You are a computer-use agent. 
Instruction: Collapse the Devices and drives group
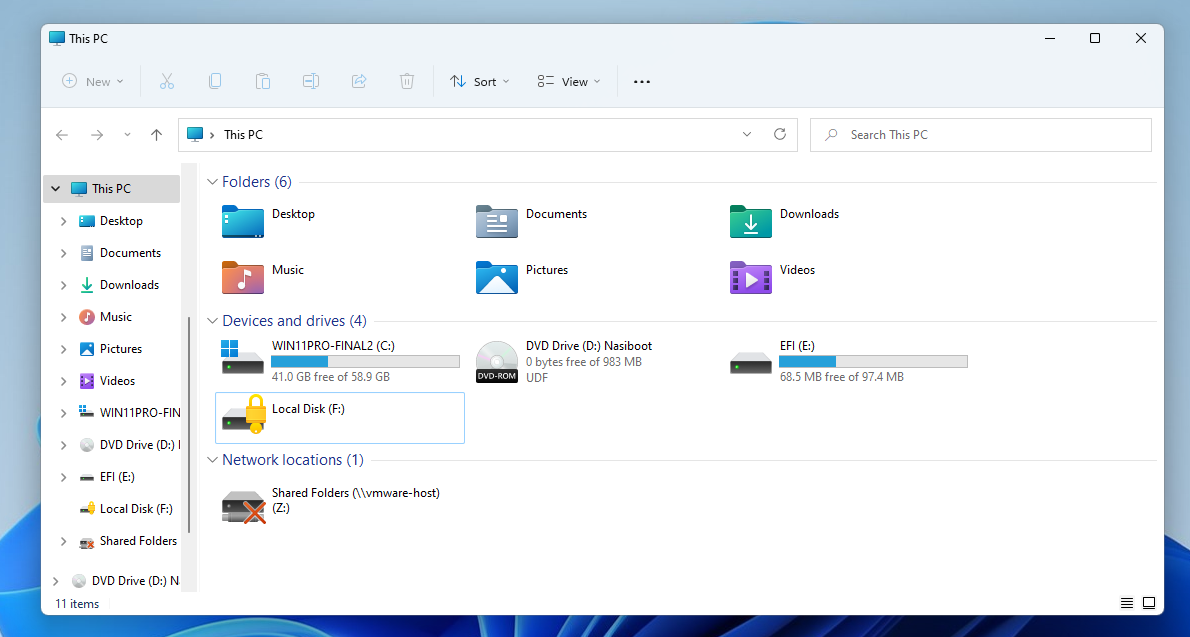pyautogui.click(x=212, y=321)
